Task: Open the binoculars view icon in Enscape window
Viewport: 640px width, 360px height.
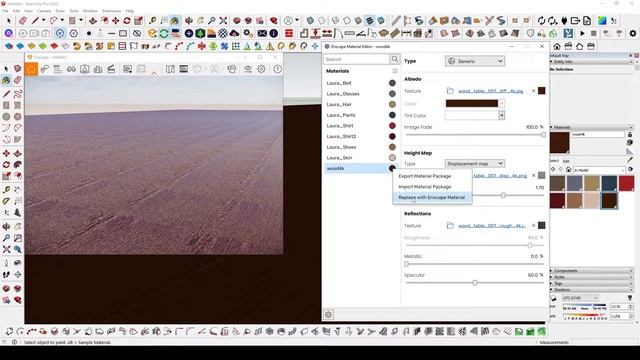Action: pos(71,69)
